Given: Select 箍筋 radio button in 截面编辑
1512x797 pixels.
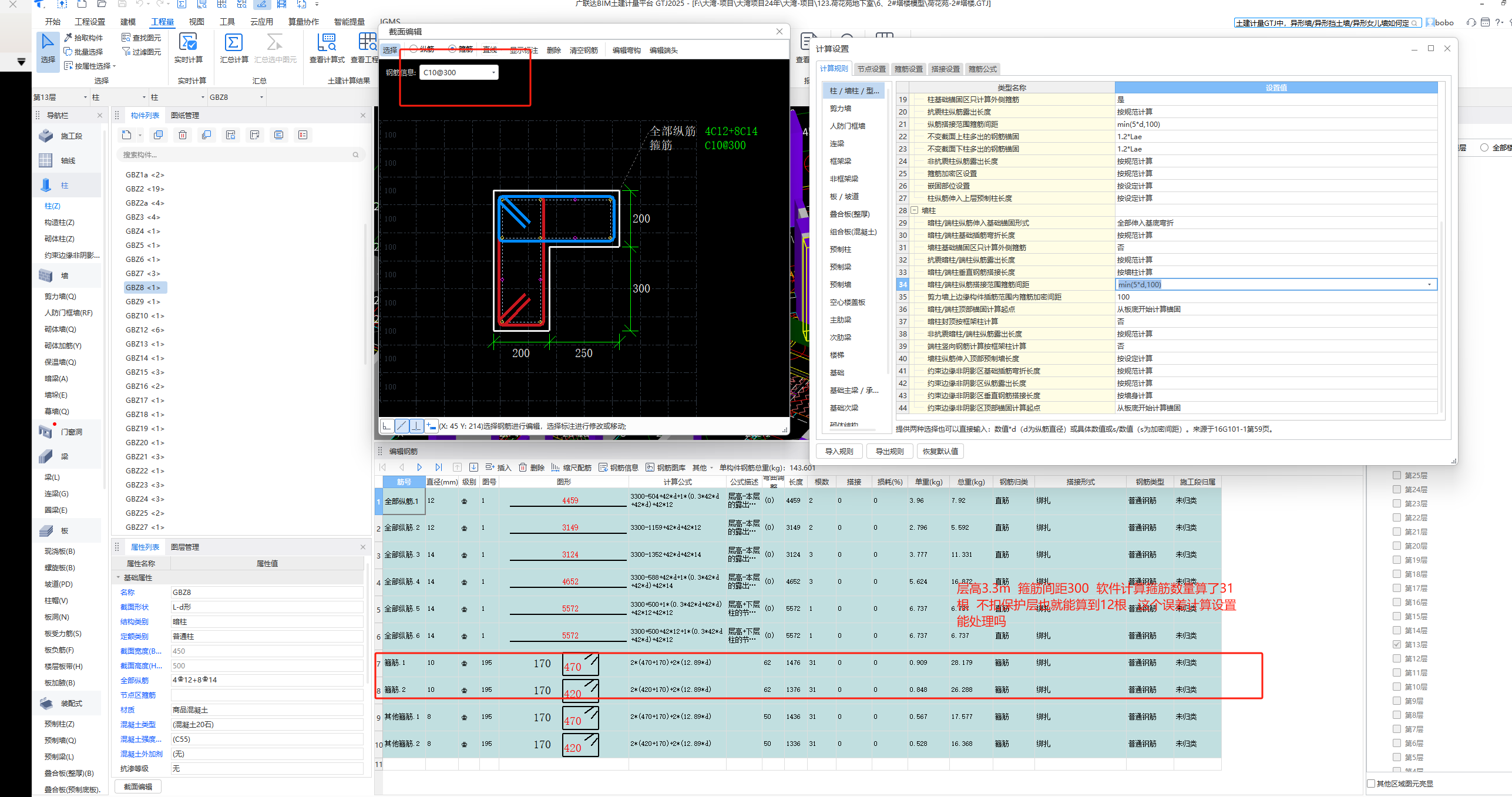Looking at the screenshot, I should (x=452, y=49).
